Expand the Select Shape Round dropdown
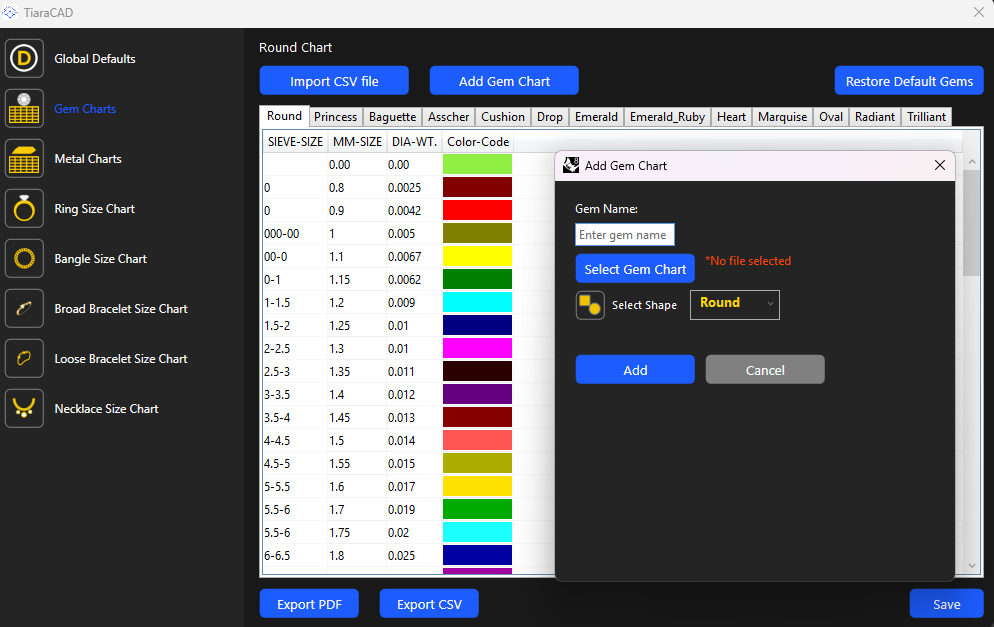 click(734, 304)
